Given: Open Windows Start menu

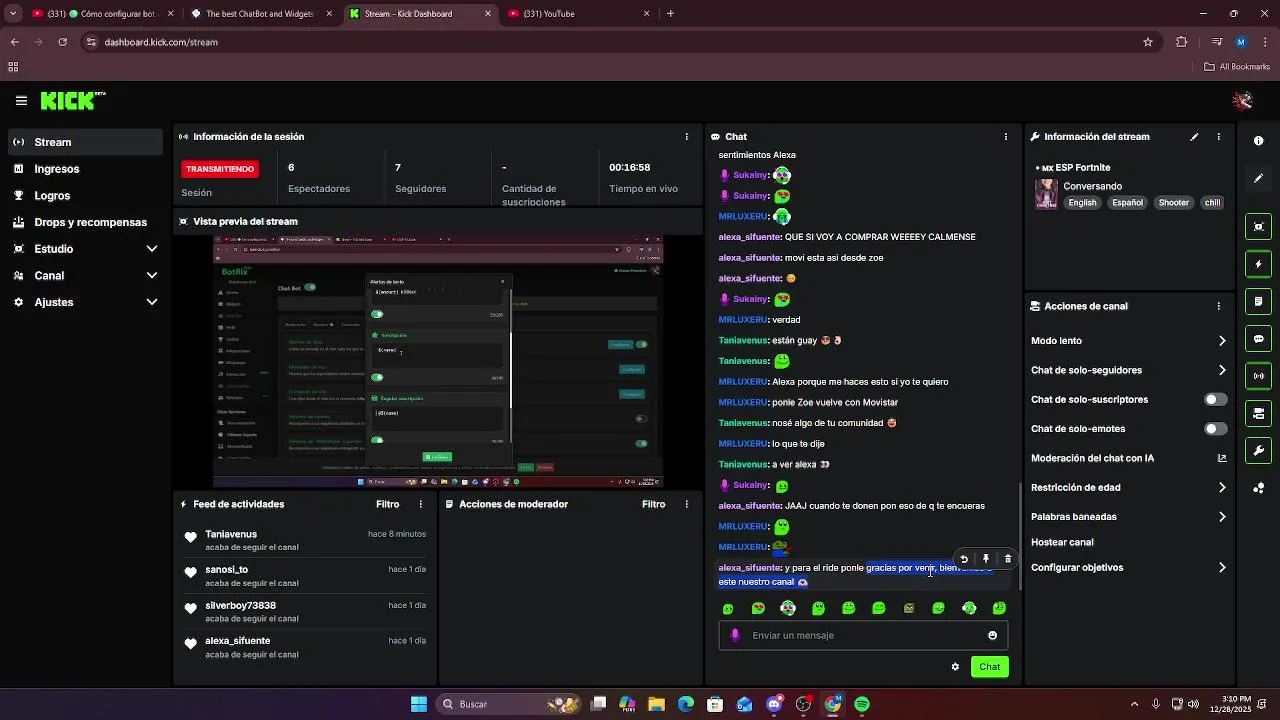Looking at the screenshot, I should (x=419, y=705).
